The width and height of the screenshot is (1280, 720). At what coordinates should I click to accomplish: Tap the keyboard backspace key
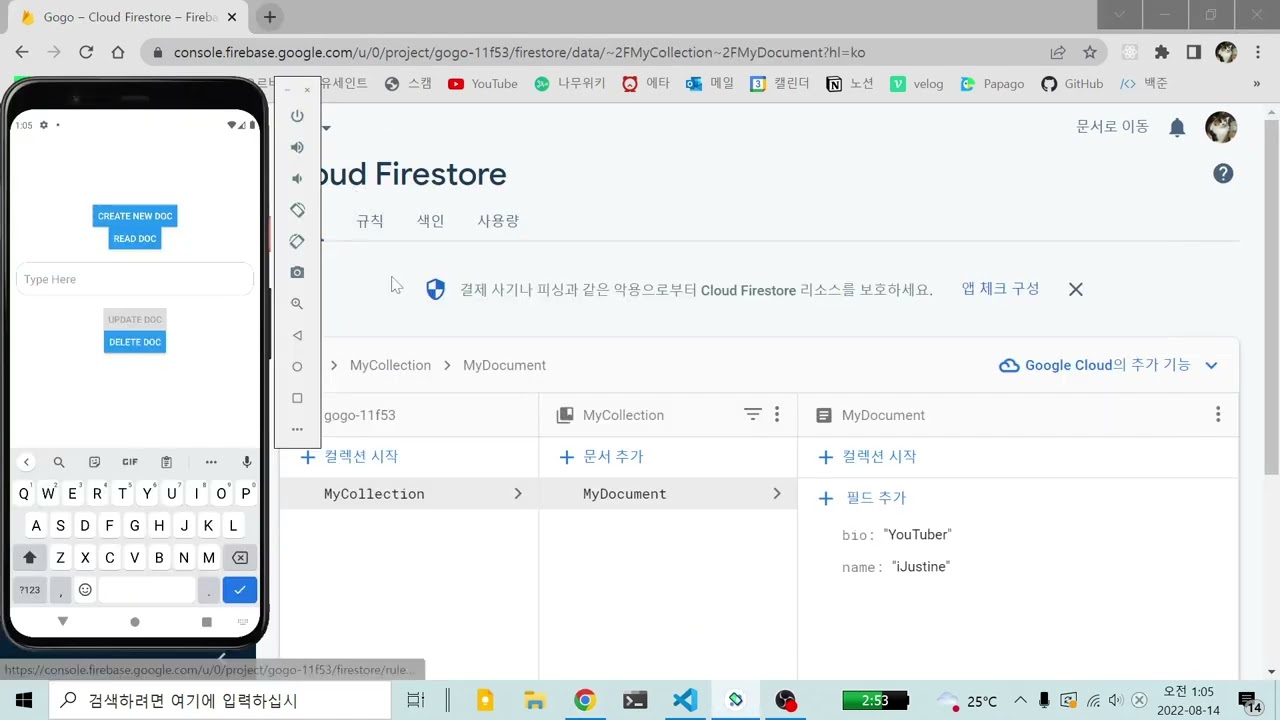pos(240,558)
